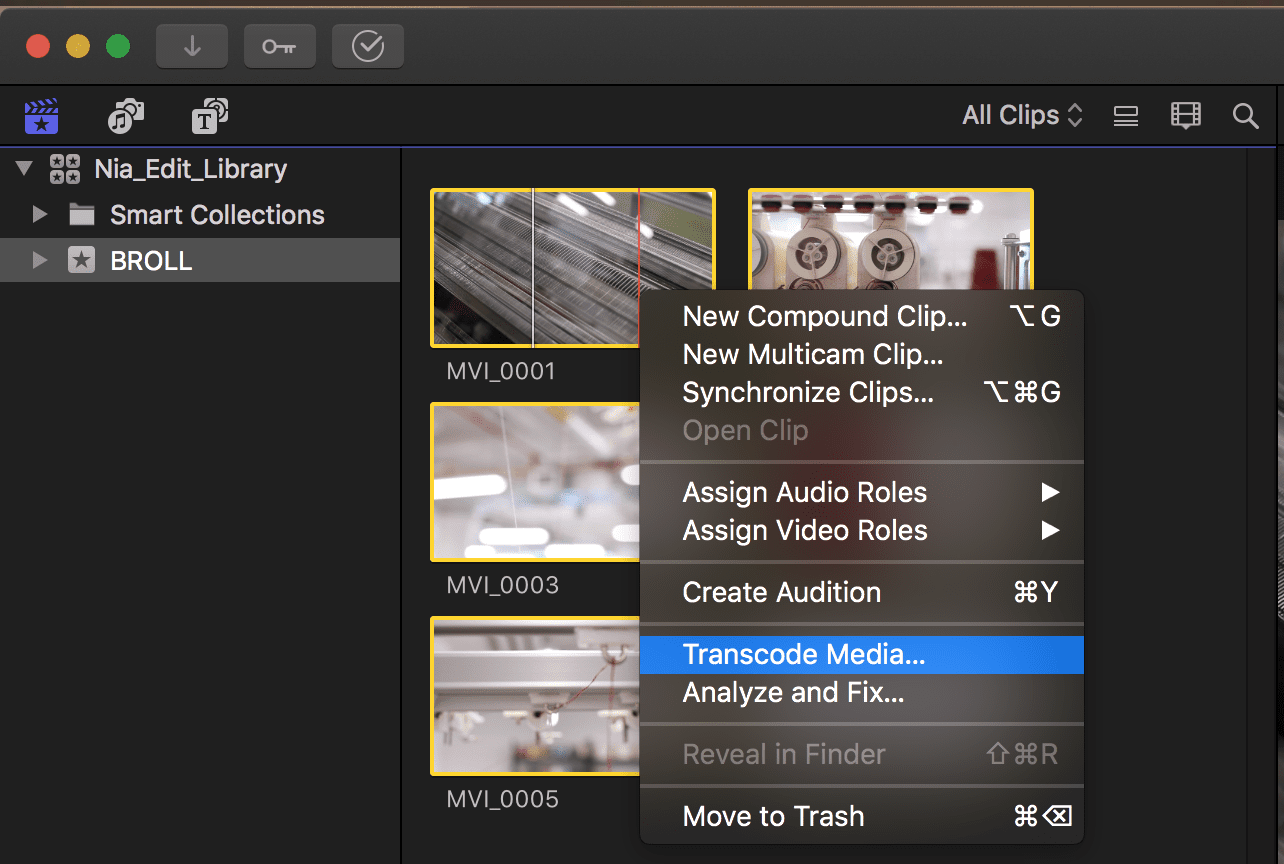Open the Keyword Editor key icon
1284x864 pixels.
(279, 45)
